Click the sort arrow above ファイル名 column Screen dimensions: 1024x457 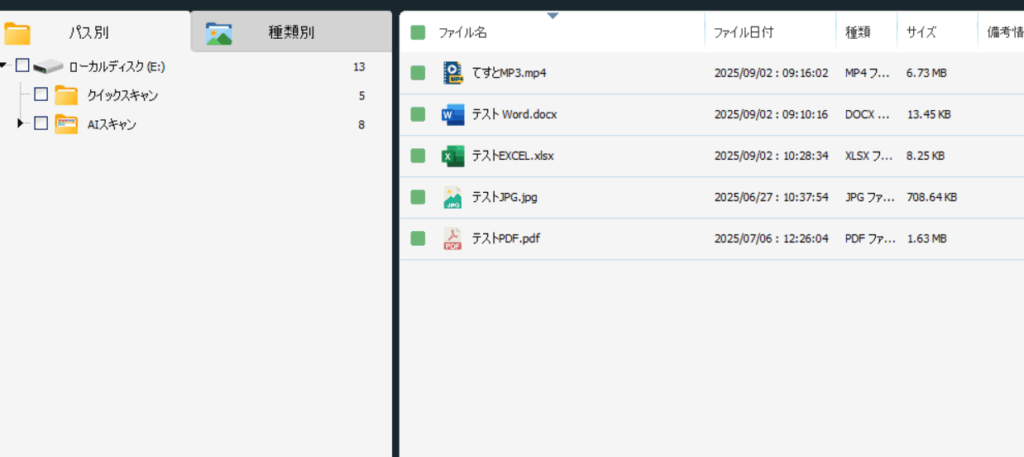click(553, 15)
